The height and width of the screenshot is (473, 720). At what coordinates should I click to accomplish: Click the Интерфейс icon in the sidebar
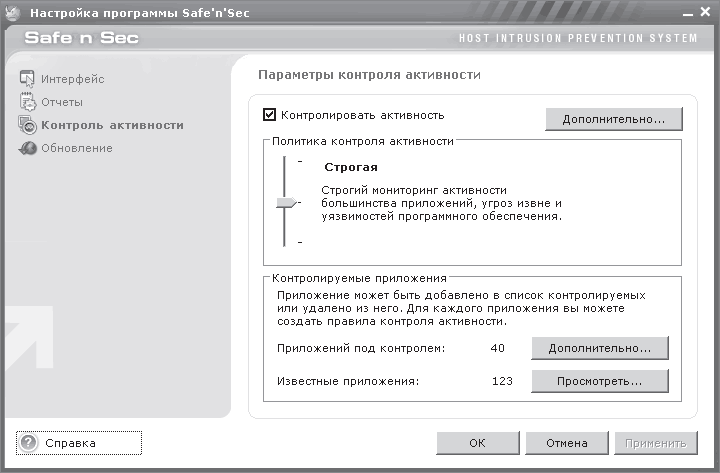(28, 79)
